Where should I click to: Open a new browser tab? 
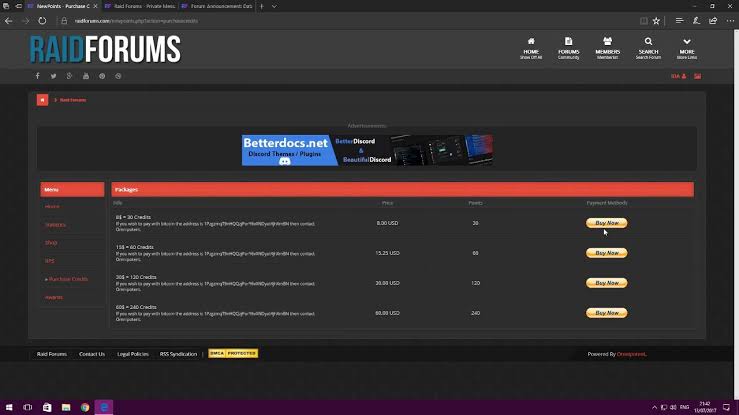coord(262,6)
